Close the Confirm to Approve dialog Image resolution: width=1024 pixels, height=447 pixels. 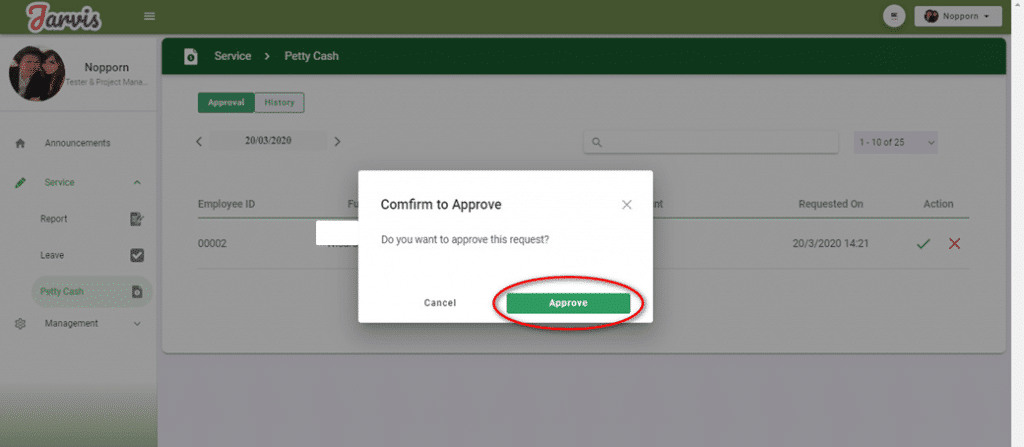(x=627, y=204)
